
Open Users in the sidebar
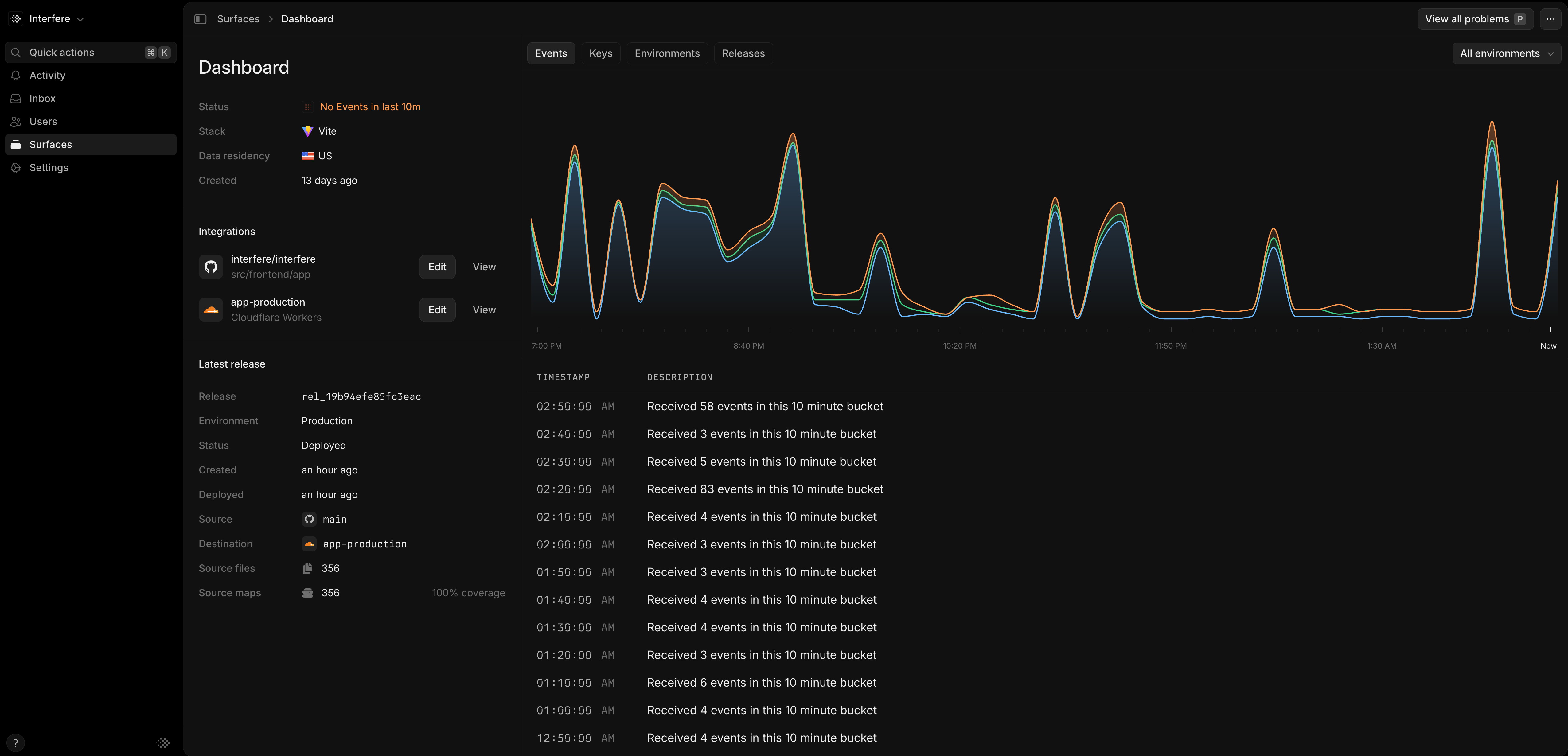pos(91,122)
